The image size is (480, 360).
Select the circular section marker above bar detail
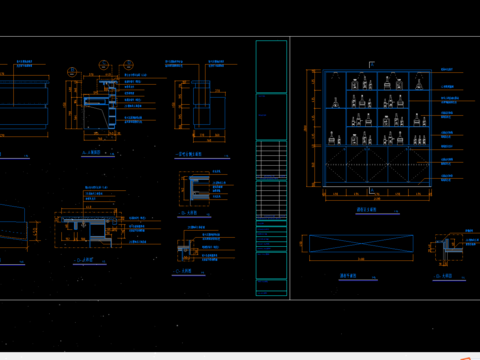[104, 64]
